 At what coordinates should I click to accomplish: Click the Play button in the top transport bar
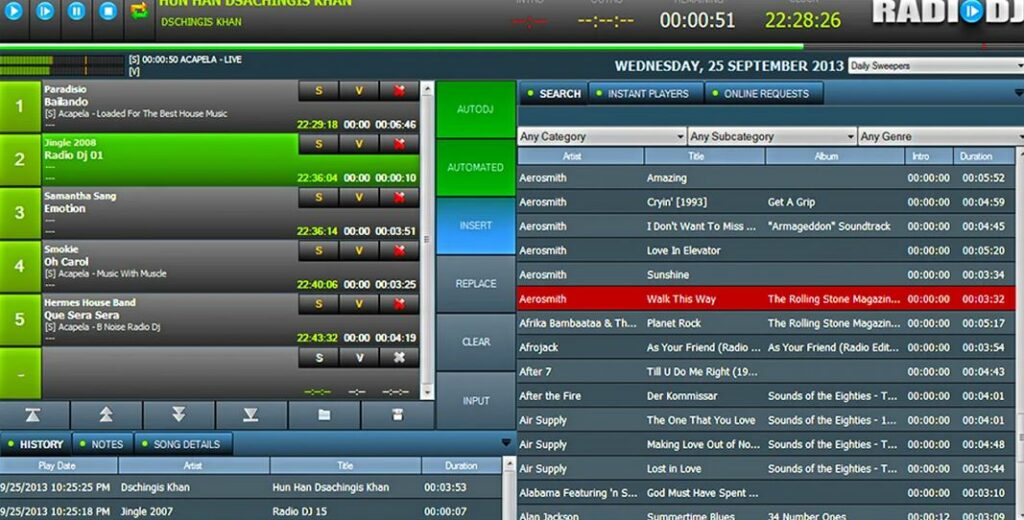tap(13, 11)
